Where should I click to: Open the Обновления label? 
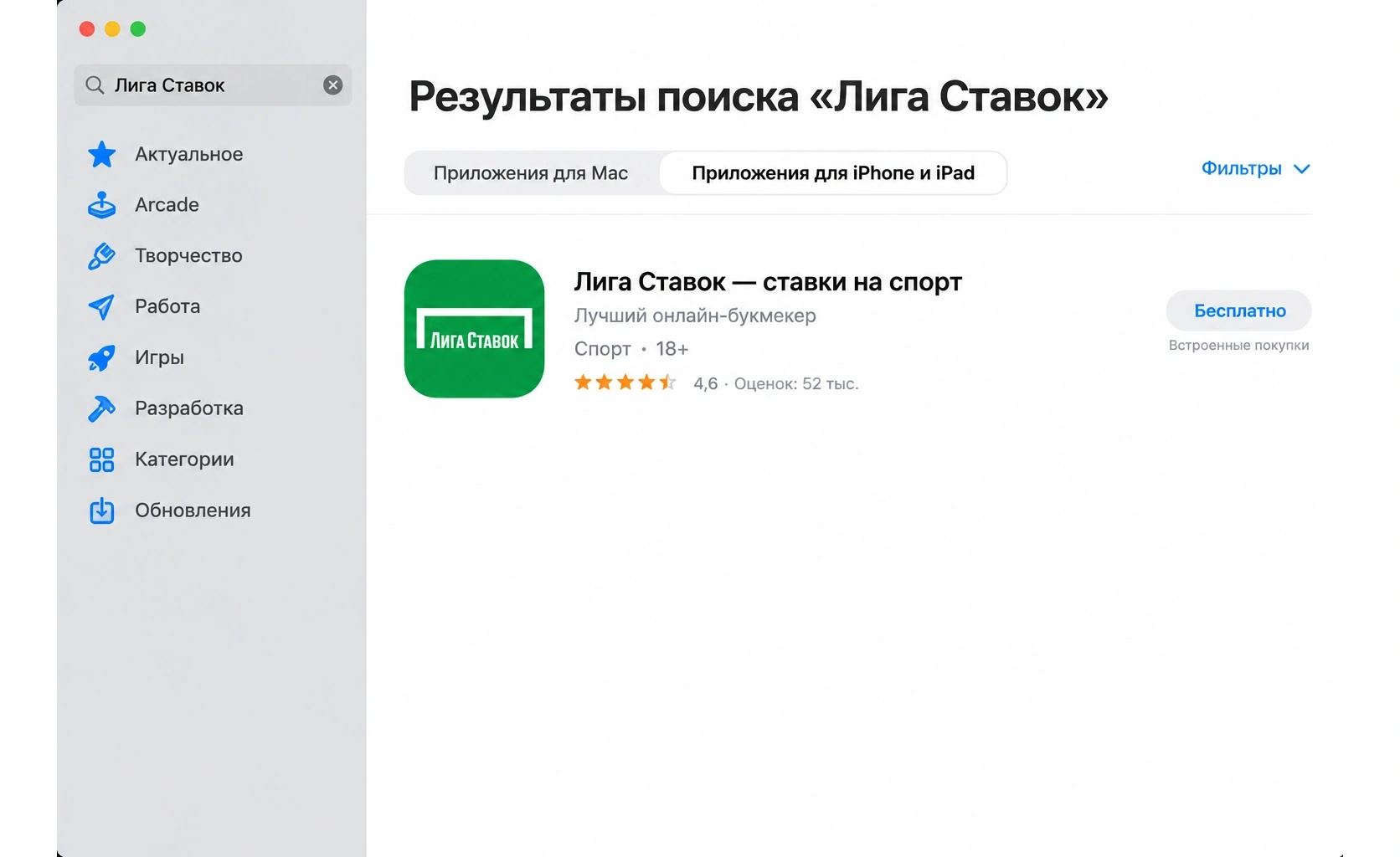tap(193, 511)
